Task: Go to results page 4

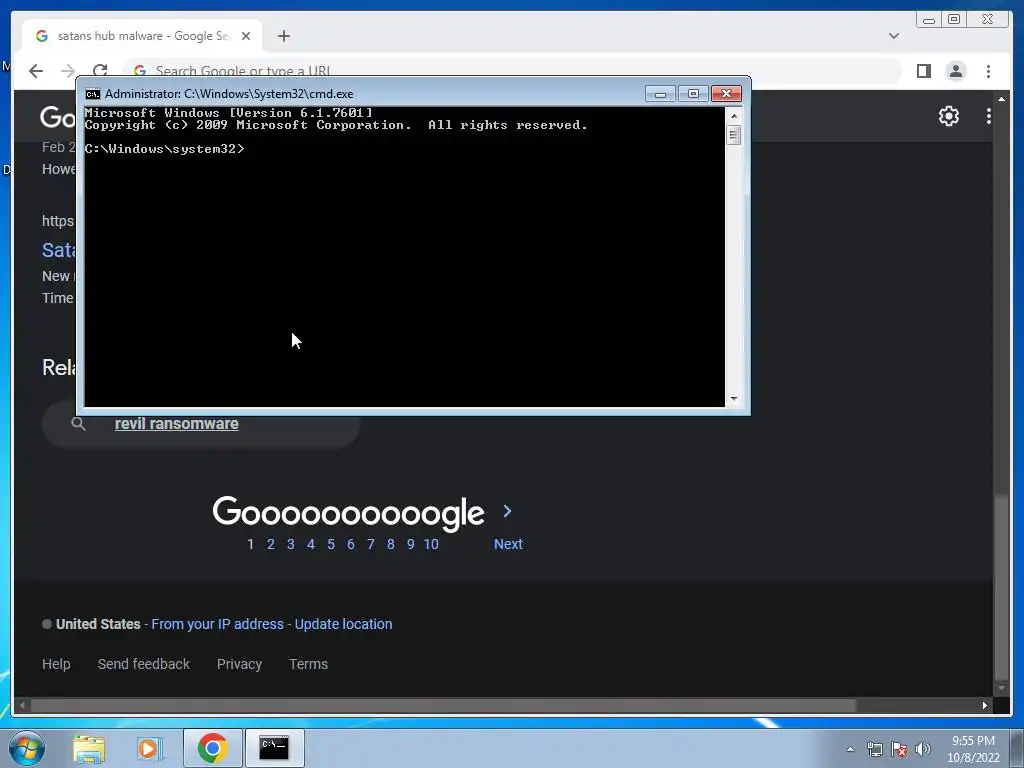Action: (x=311, y=544)
